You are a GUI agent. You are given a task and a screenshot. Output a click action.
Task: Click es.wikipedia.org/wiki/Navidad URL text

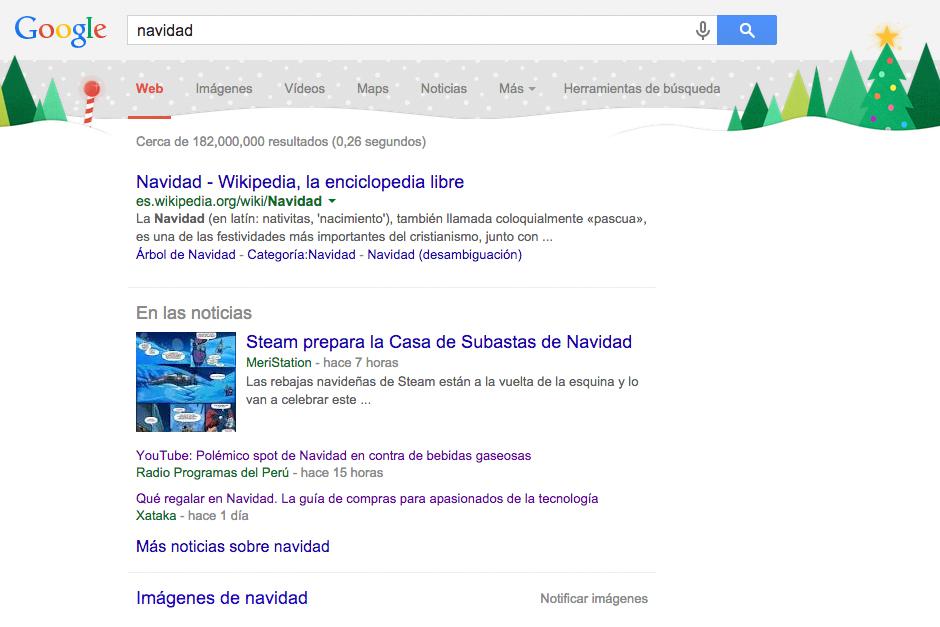tap(229, 201)
